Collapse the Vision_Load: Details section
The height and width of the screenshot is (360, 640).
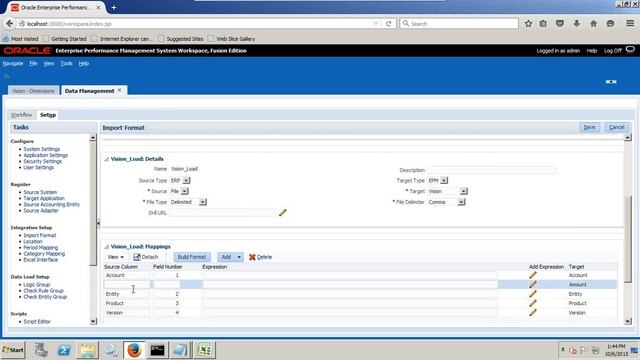coord(107,159)
